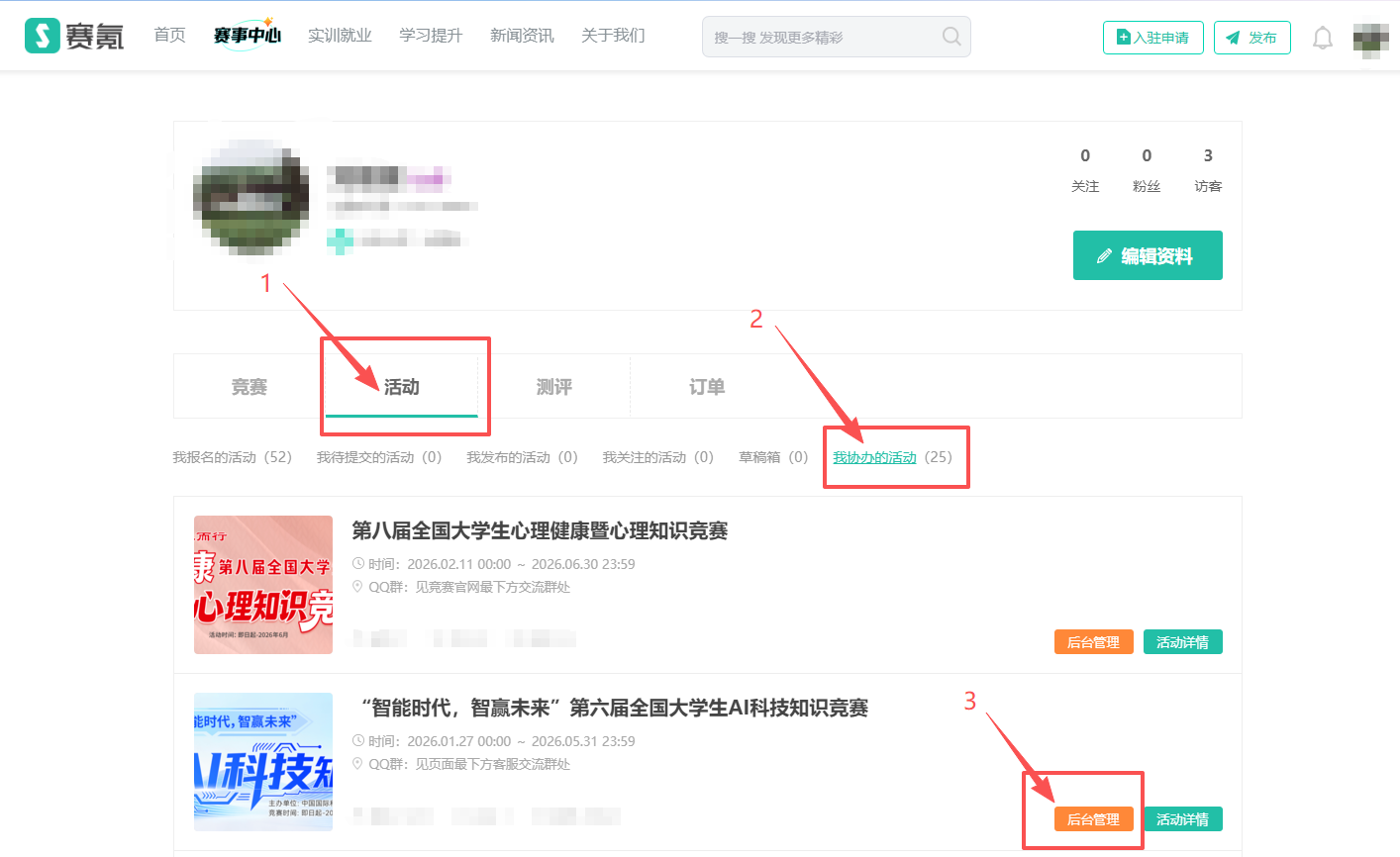Click the 赛氪 logo in header

74,37
